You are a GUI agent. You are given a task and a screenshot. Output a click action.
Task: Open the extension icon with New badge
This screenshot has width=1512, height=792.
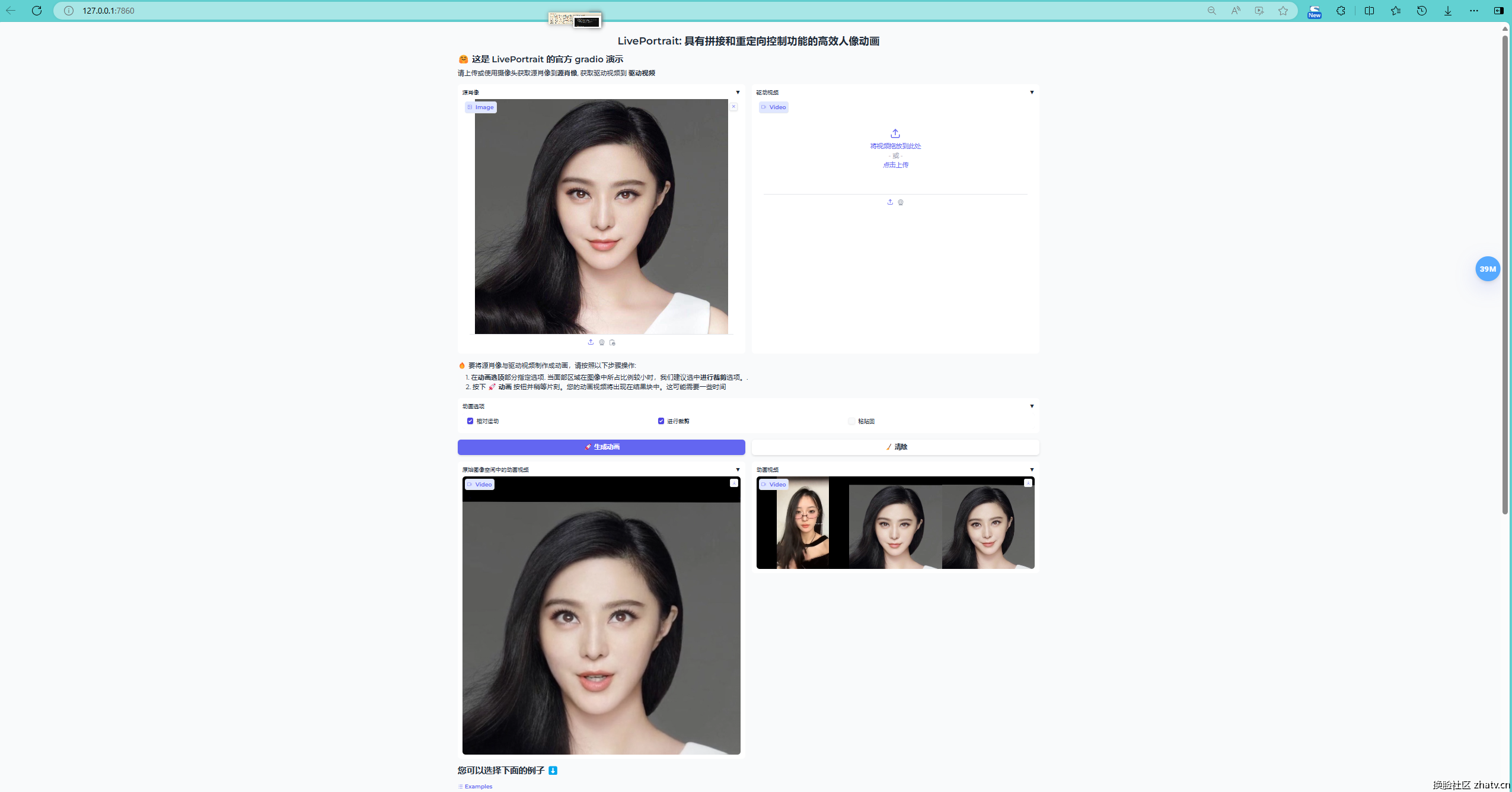tap(1315, 11)
